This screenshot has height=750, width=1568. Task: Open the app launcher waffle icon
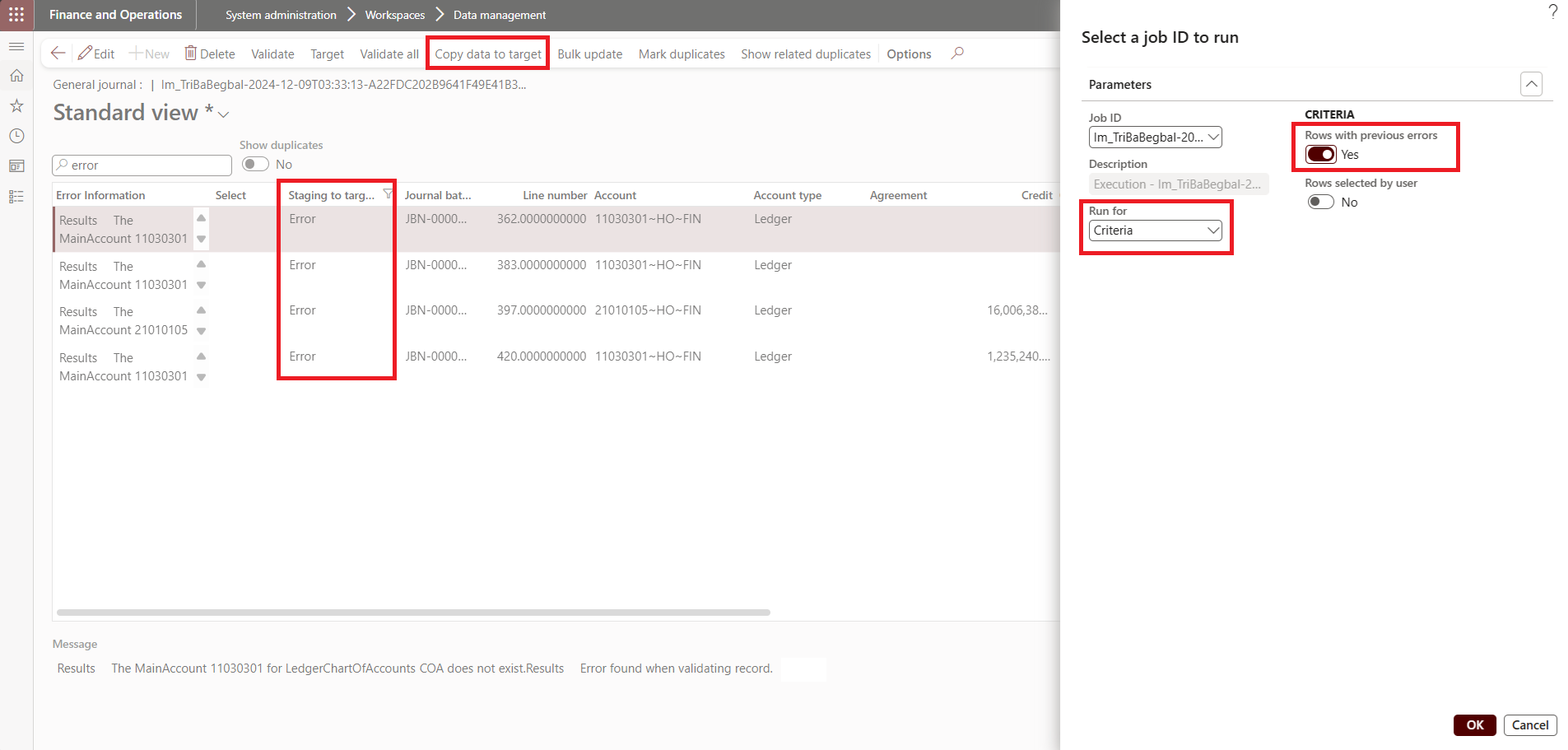click(16, 15)
